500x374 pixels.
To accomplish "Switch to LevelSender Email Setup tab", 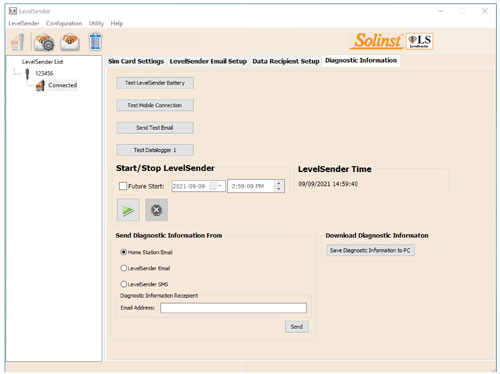I will [208, 61].
